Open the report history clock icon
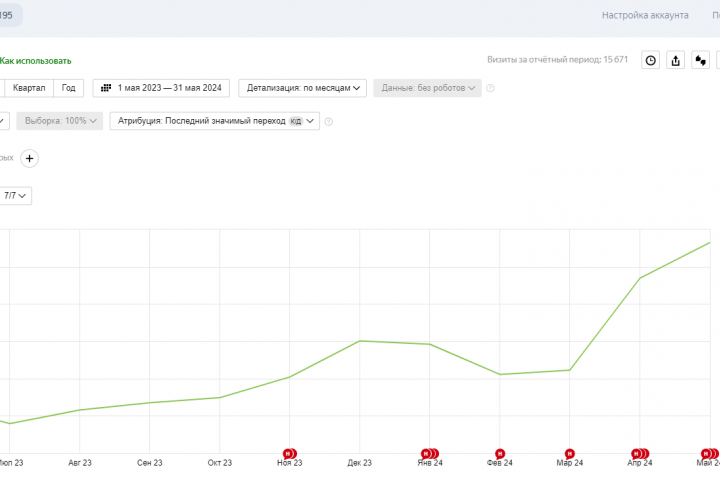The width and height of the screenshot is (720, 480). click(x=650, y=60)
